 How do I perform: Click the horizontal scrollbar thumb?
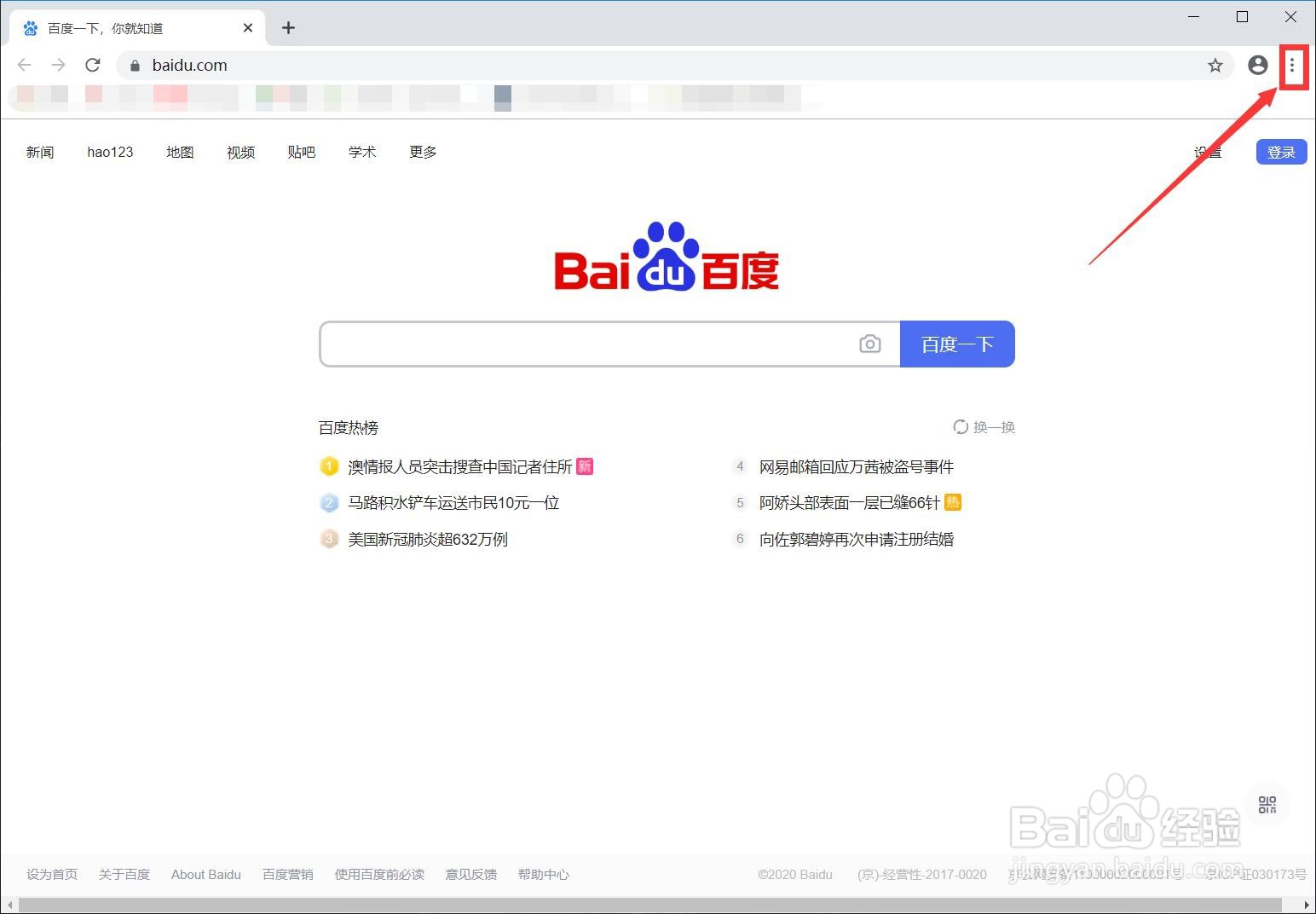[x=652, y=905]
